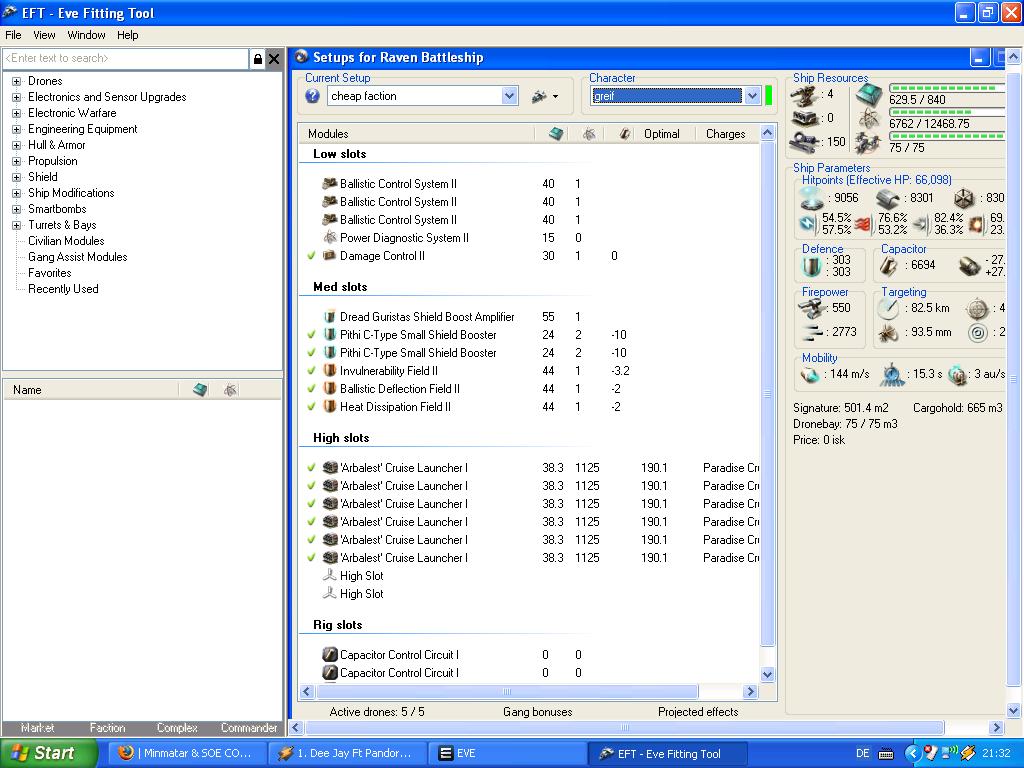
Task: Toggle the Invulnerability Field II checkmark
Action: pos(312,371)
